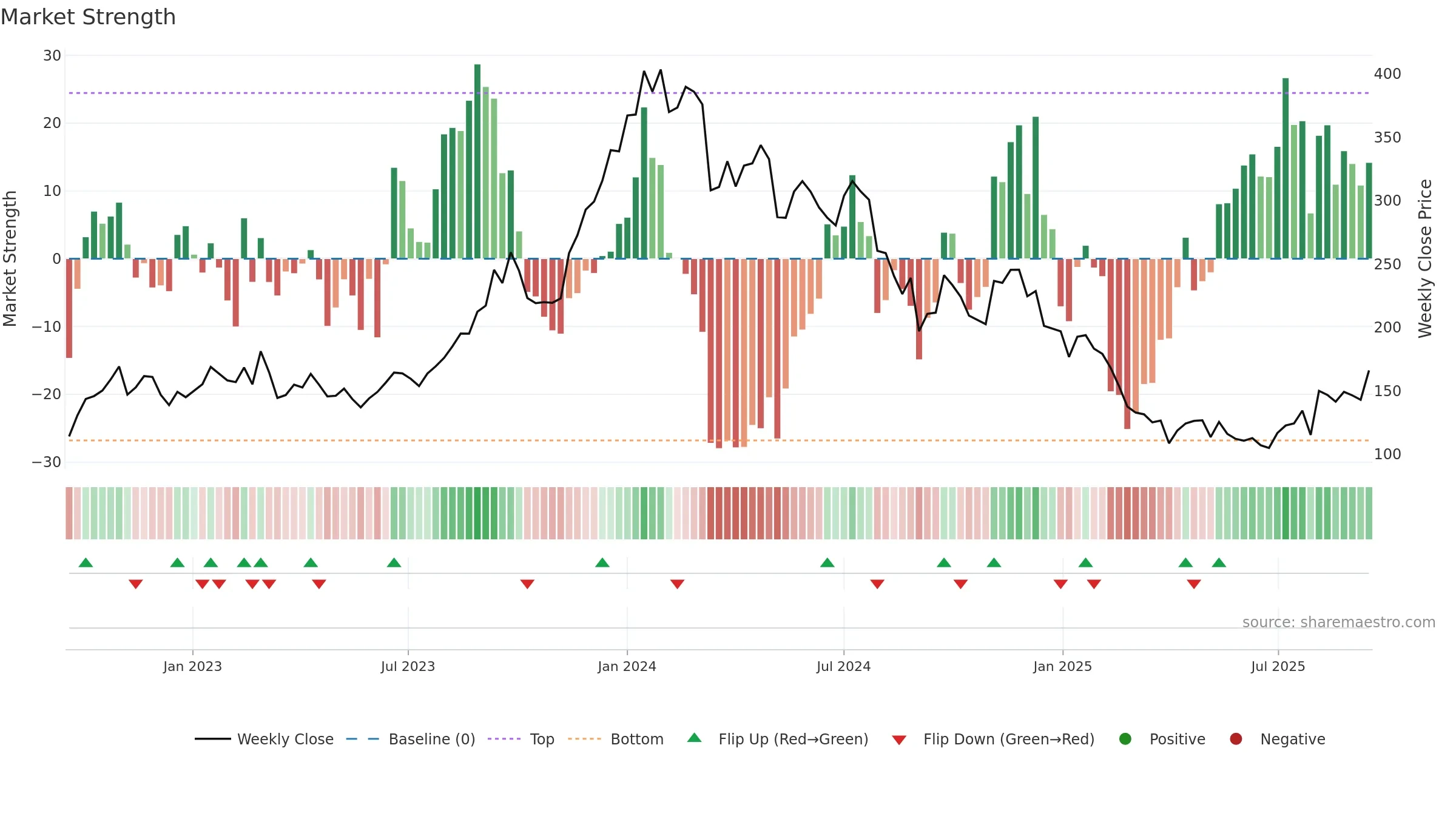Screen dimensions: 1456x819
Task: Click the Market Strength chart title
Action: click(x=88, y=17)
